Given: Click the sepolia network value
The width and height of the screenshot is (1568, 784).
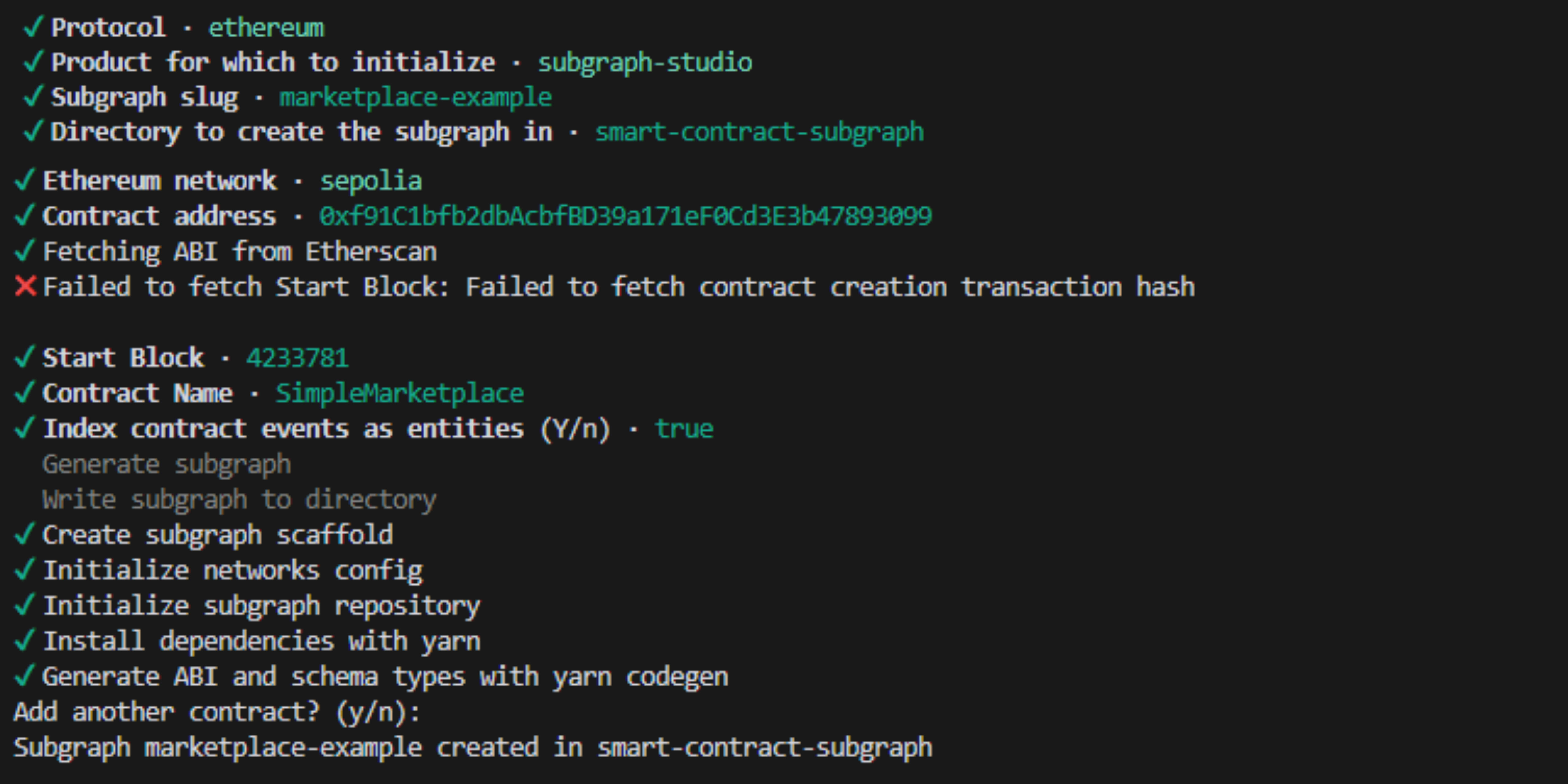Looking at the screenshot, I should pos(371,181).
